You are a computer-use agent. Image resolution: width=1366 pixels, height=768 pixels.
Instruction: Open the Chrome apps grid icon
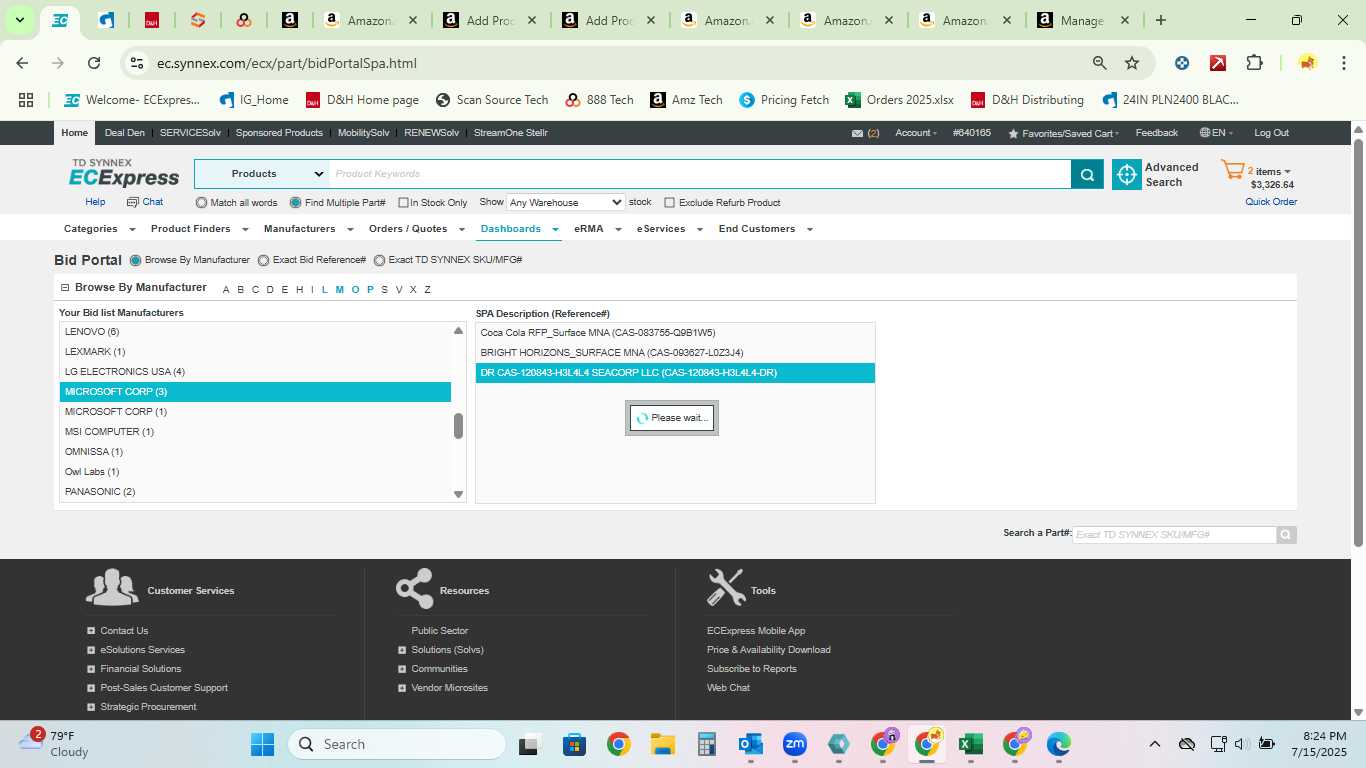click(x=26, y=100)
